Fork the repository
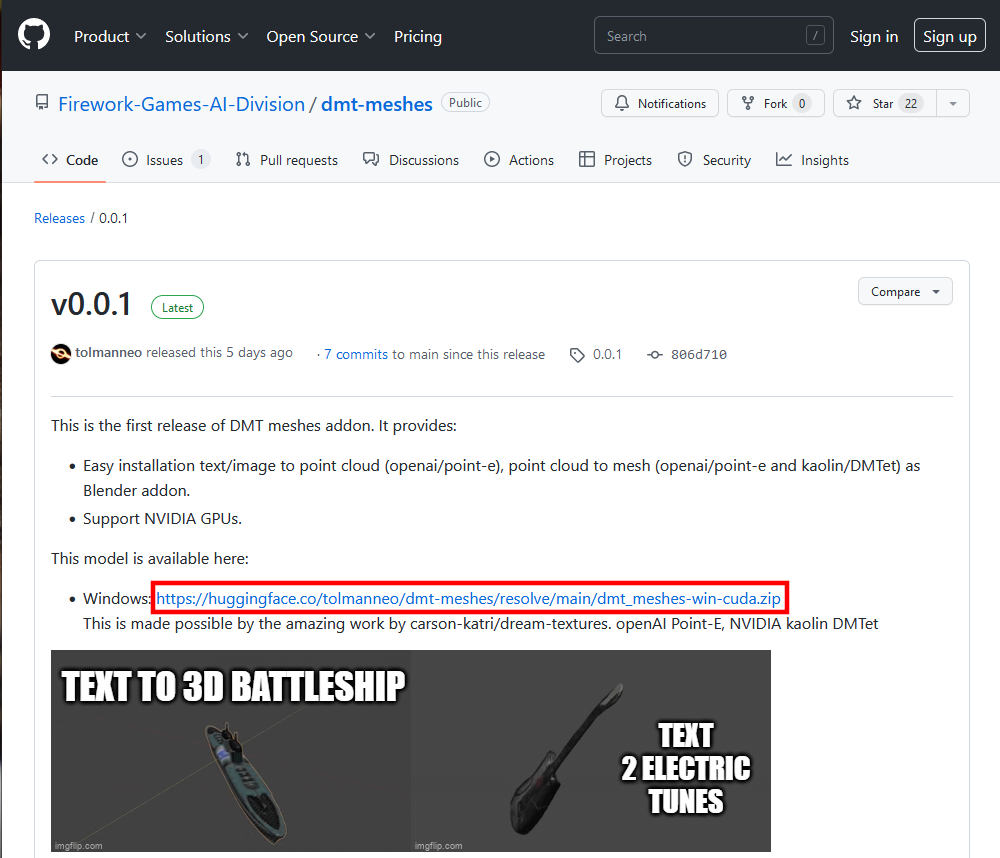1000x858 pixels. click(x=776, y=103)
